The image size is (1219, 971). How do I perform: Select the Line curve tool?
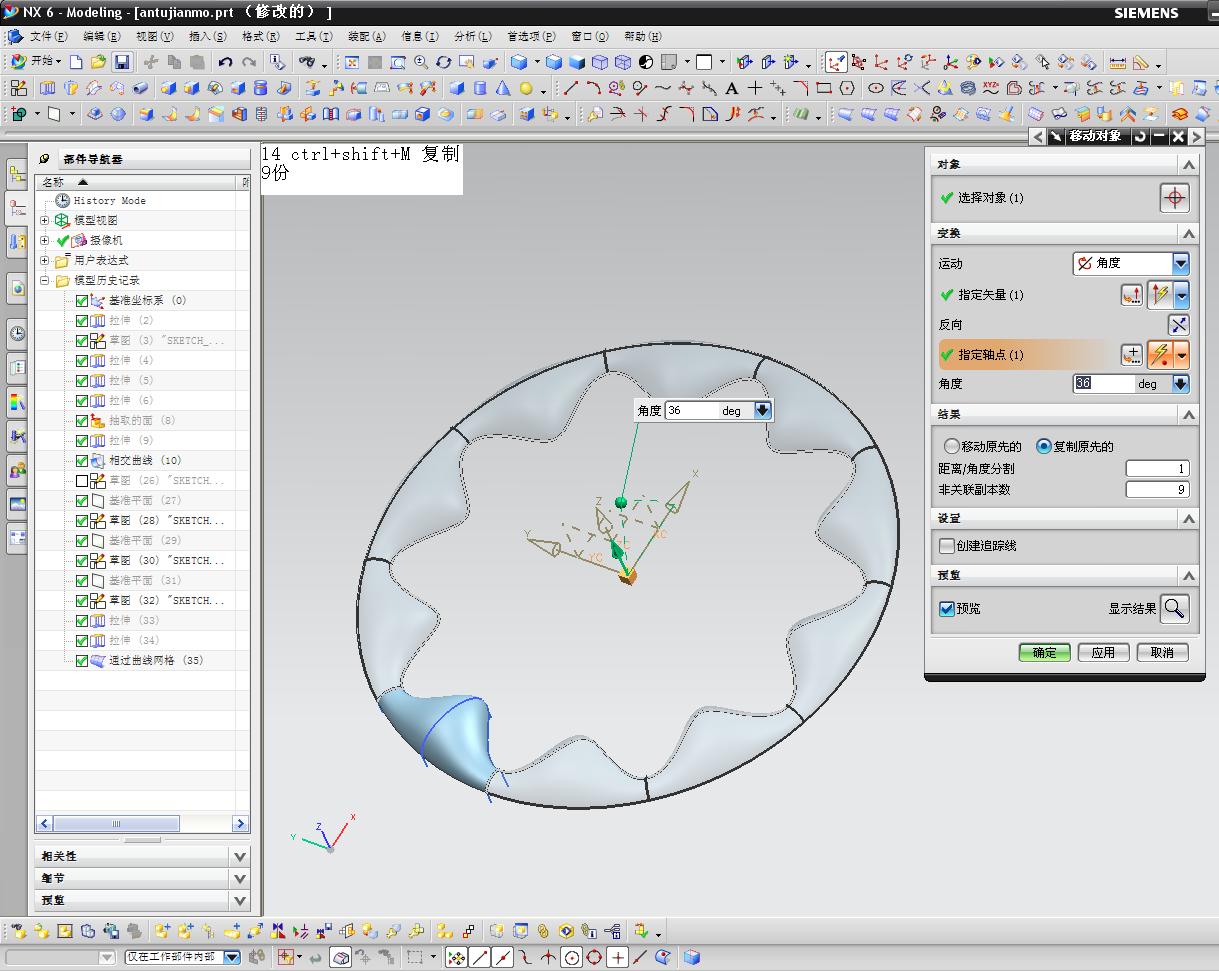click(571, 88)
